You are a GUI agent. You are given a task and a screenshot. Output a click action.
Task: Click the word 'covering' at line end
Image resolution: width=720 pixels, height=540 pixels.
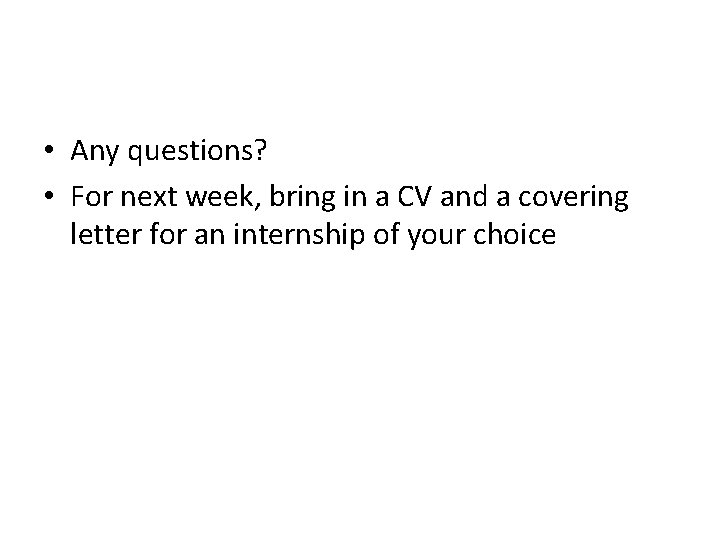tap(574, 198)
